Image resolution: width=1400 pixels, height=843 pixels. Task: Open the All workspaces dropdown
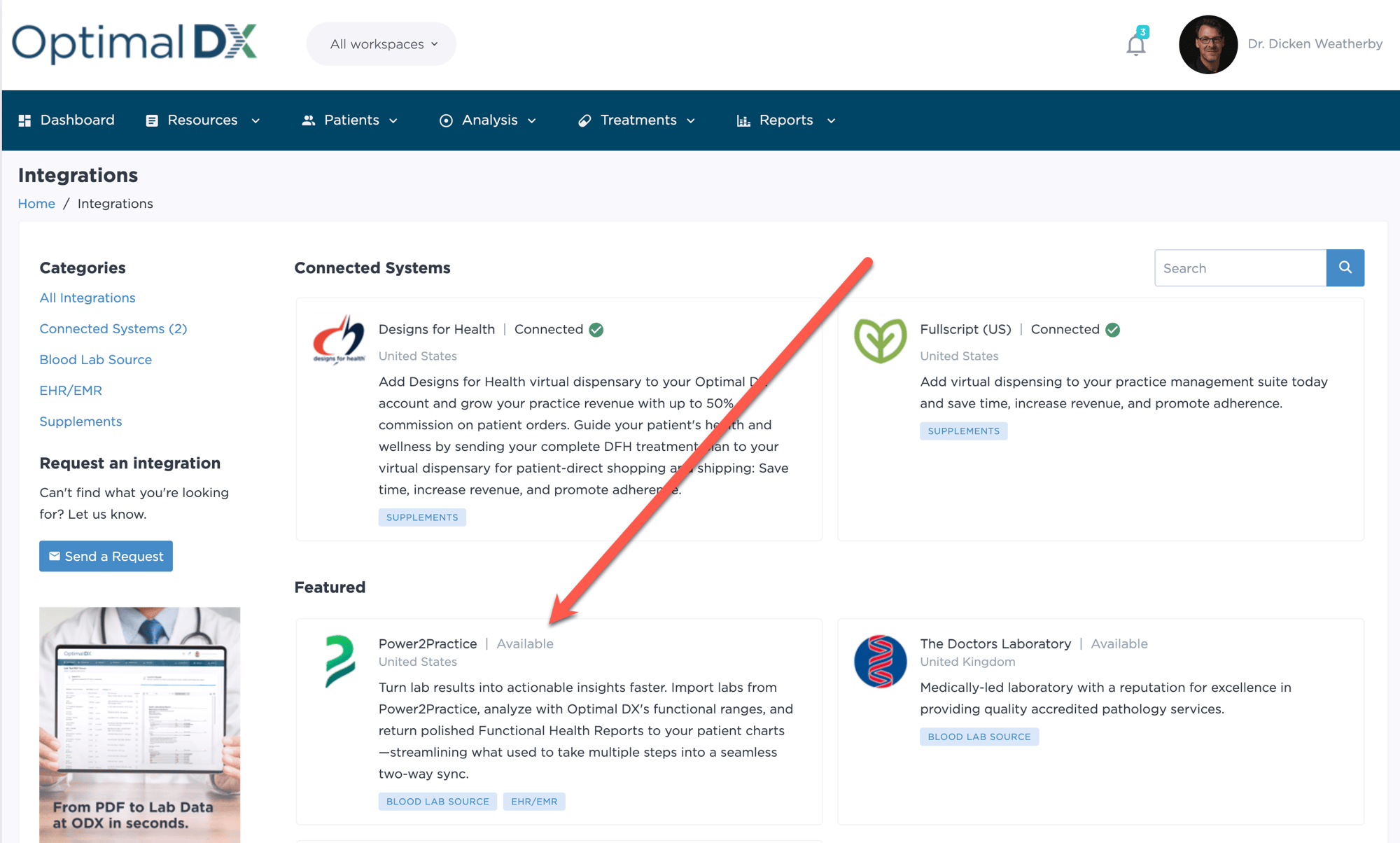point(381,44)
